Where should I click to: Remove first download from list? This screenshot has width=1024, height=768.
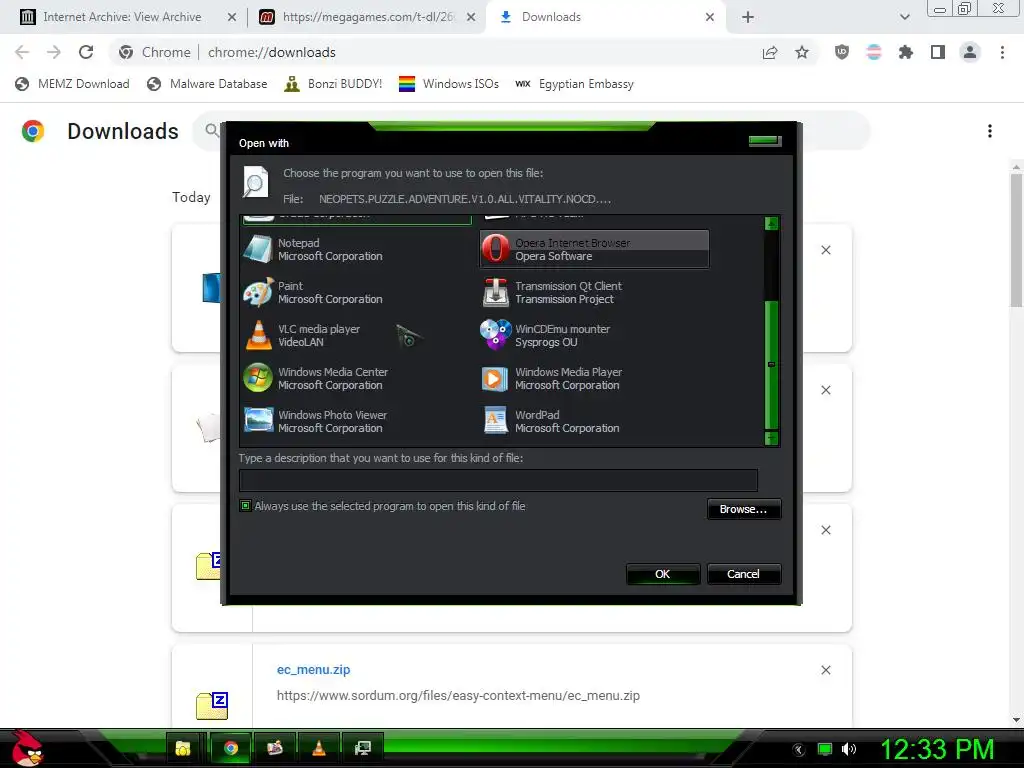tap(826, 250)
